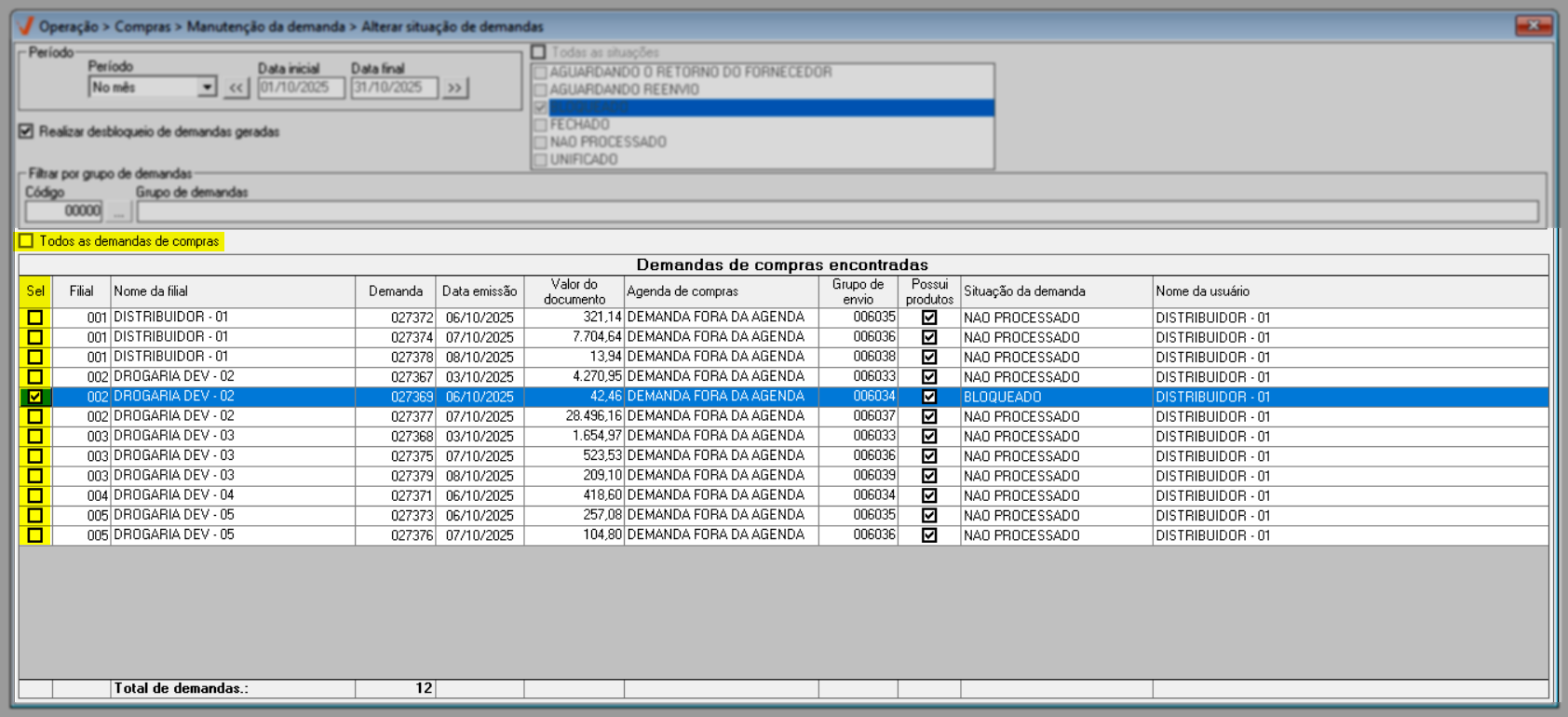Viewport: 1568px width, 717px height.
Task: Click emission date of demand 027373
Action: point(480,515)
